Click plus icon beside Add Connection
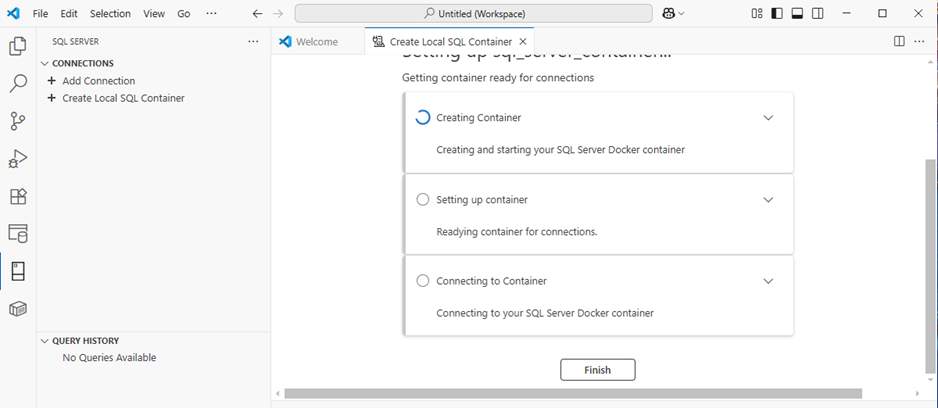Viewport: 938px width, 408px height. coord(51,81)
